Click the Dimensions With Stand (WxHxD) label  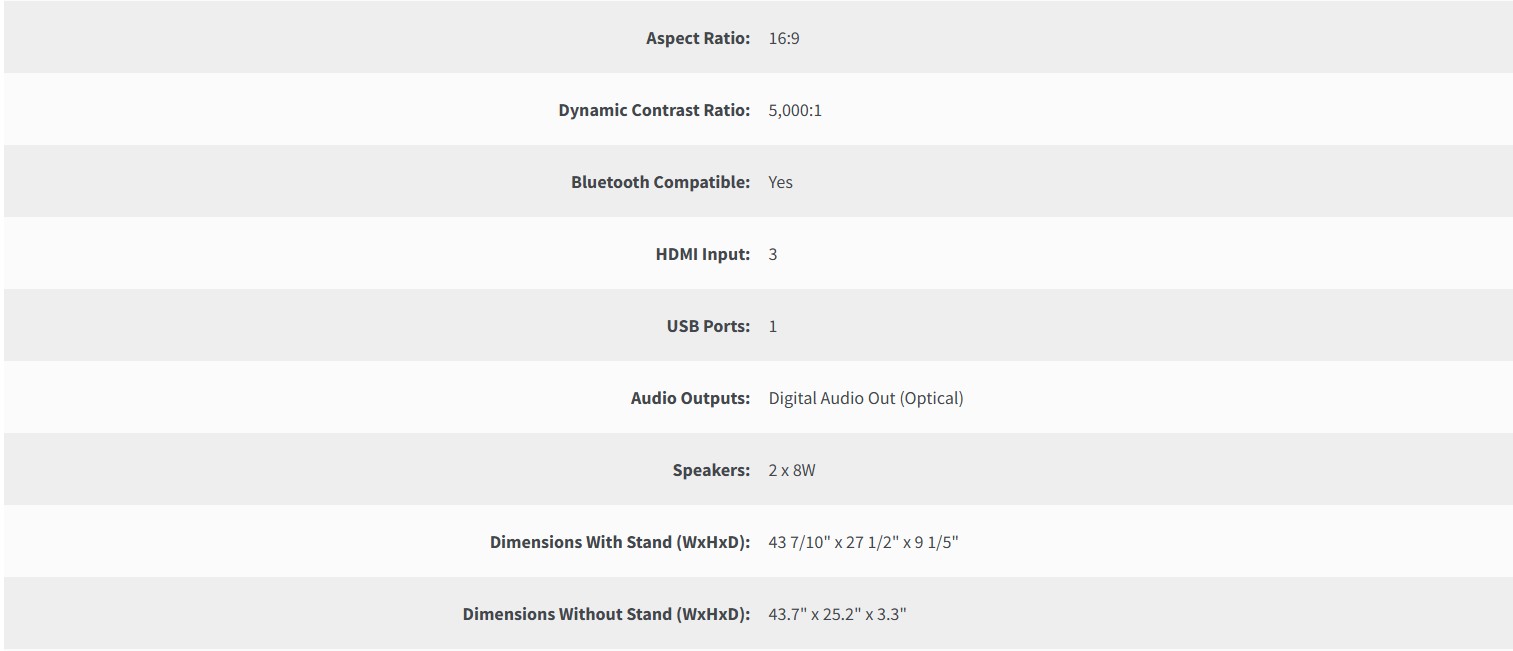click(x=619, y=542)
